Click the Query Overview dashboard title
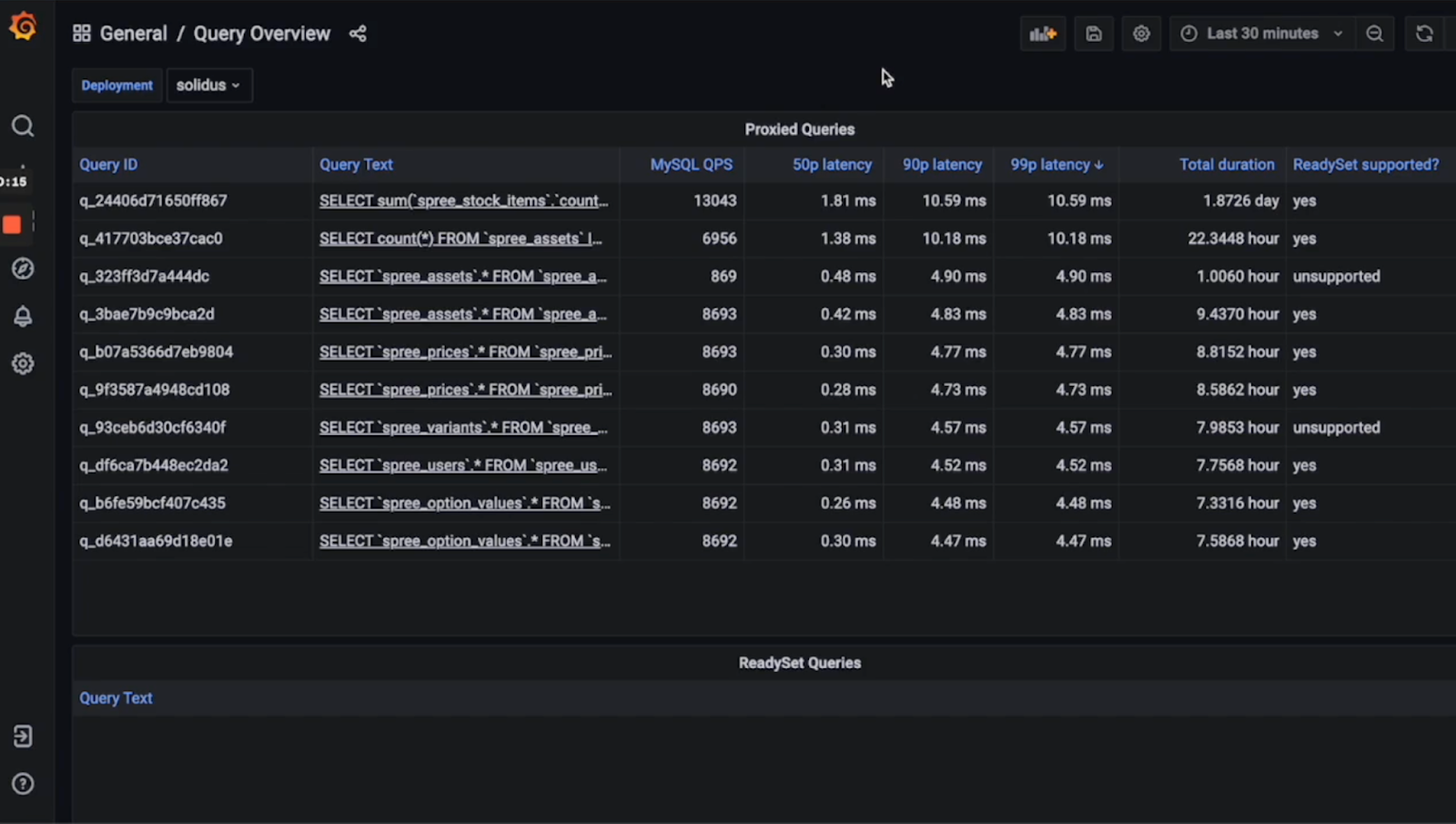Viewport: 1456px width, 824px height. pos(262,34)
